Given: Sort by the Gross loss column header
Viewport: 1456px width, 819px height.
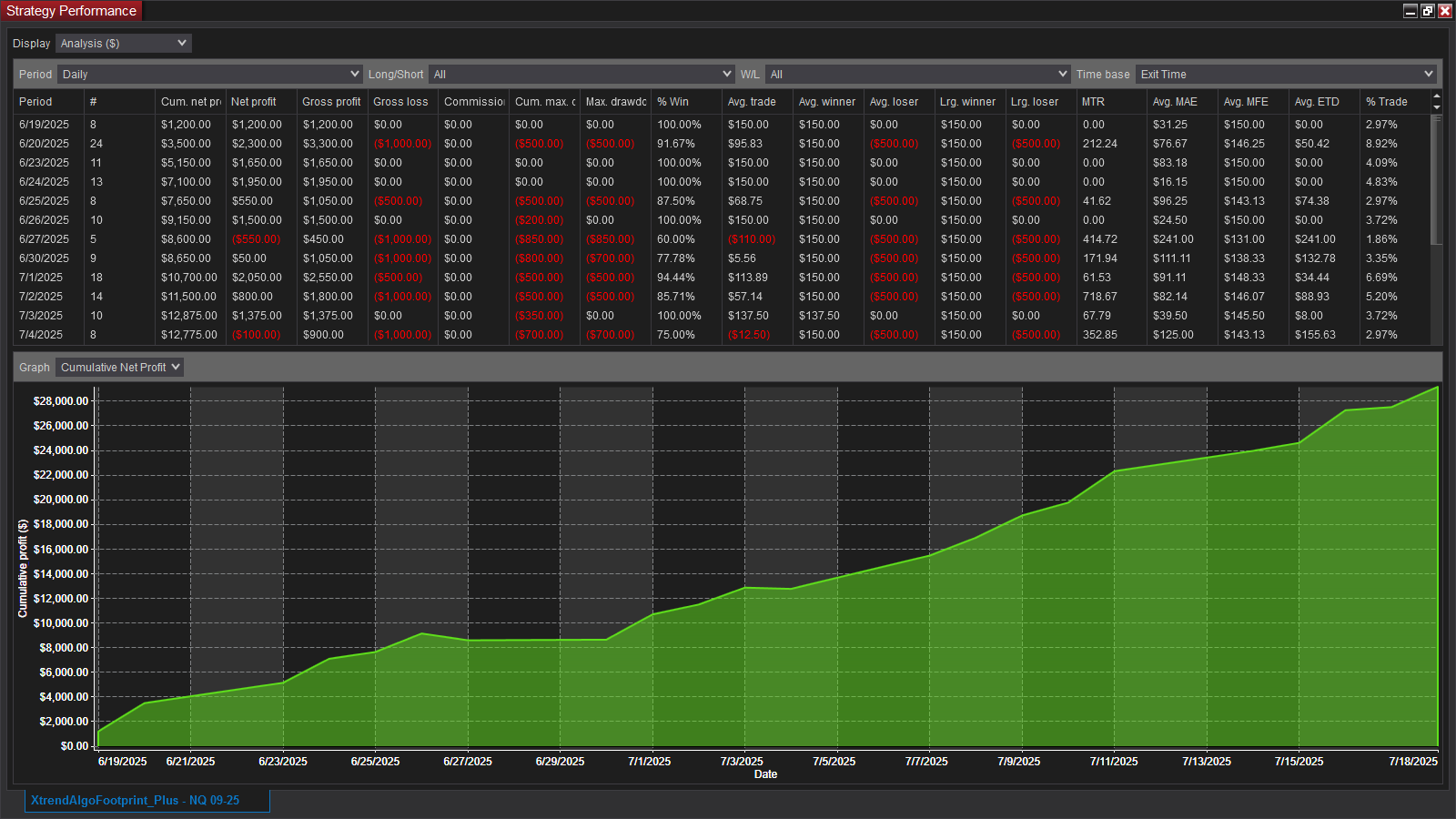Looking at the screenshot, I should click(x=403, y=101).
